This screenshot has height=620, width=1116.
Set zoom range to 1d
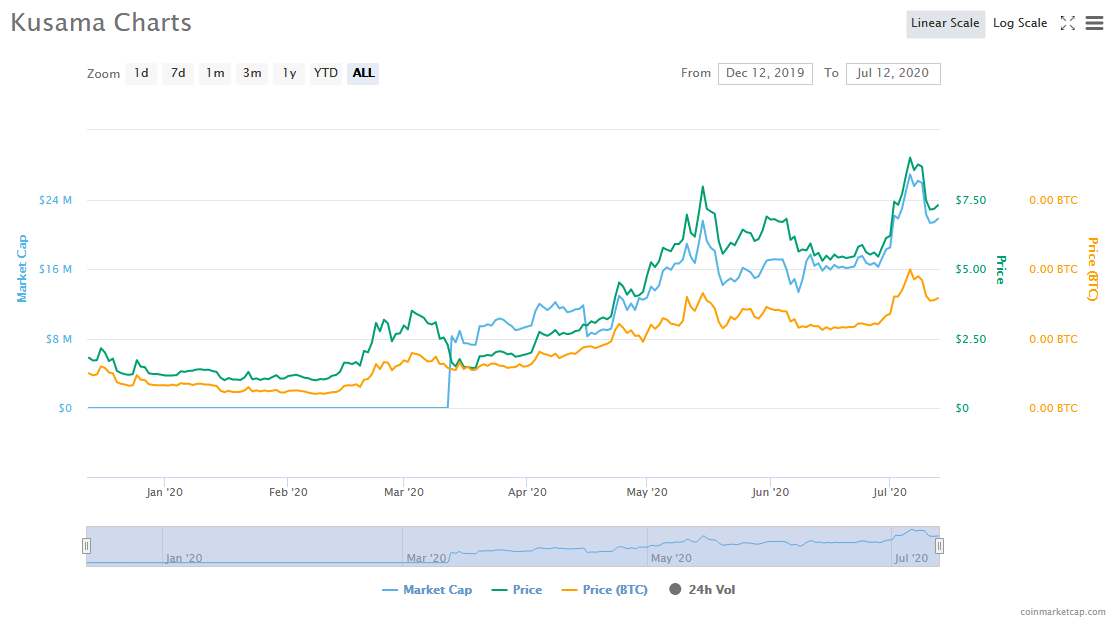coord(141,73)
